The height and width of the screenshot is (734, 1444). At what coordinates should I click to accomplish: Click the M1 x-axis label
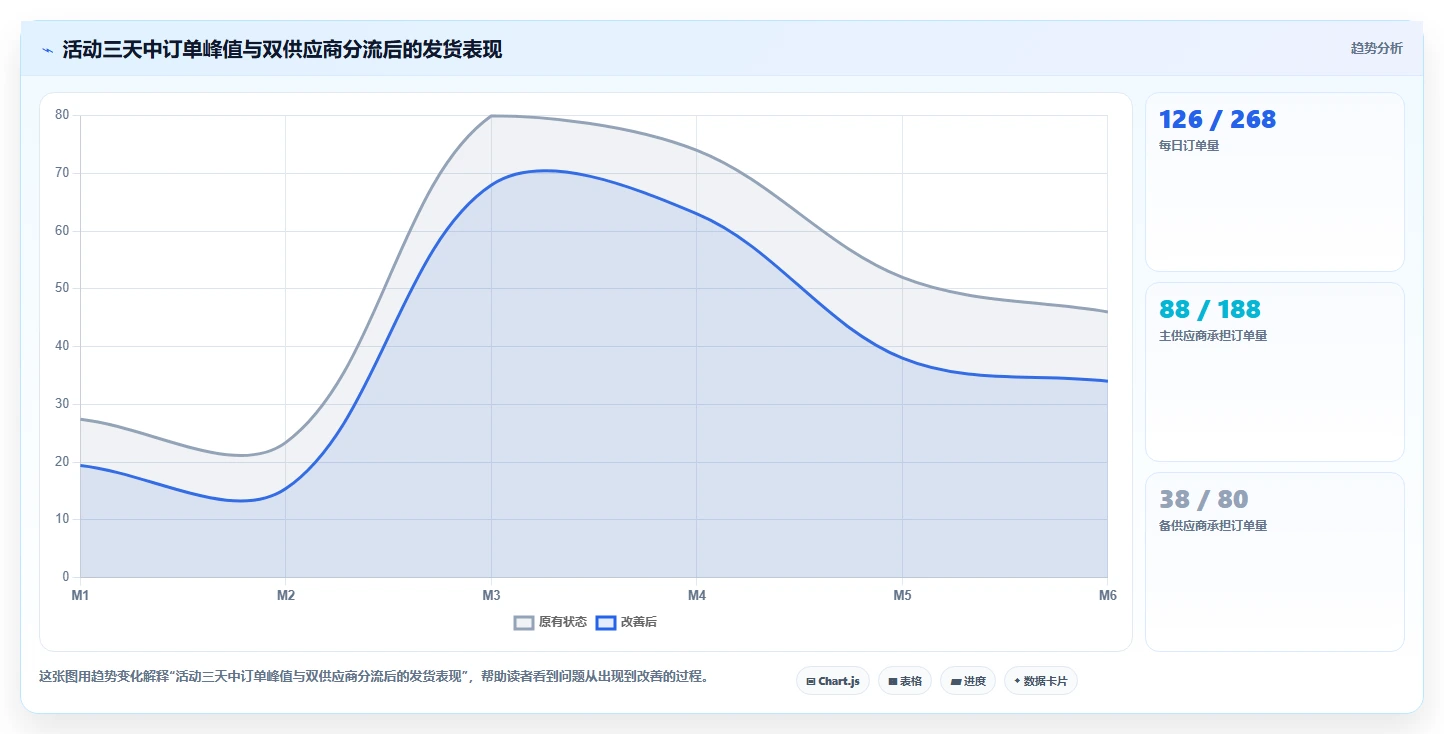click(80, 596)
